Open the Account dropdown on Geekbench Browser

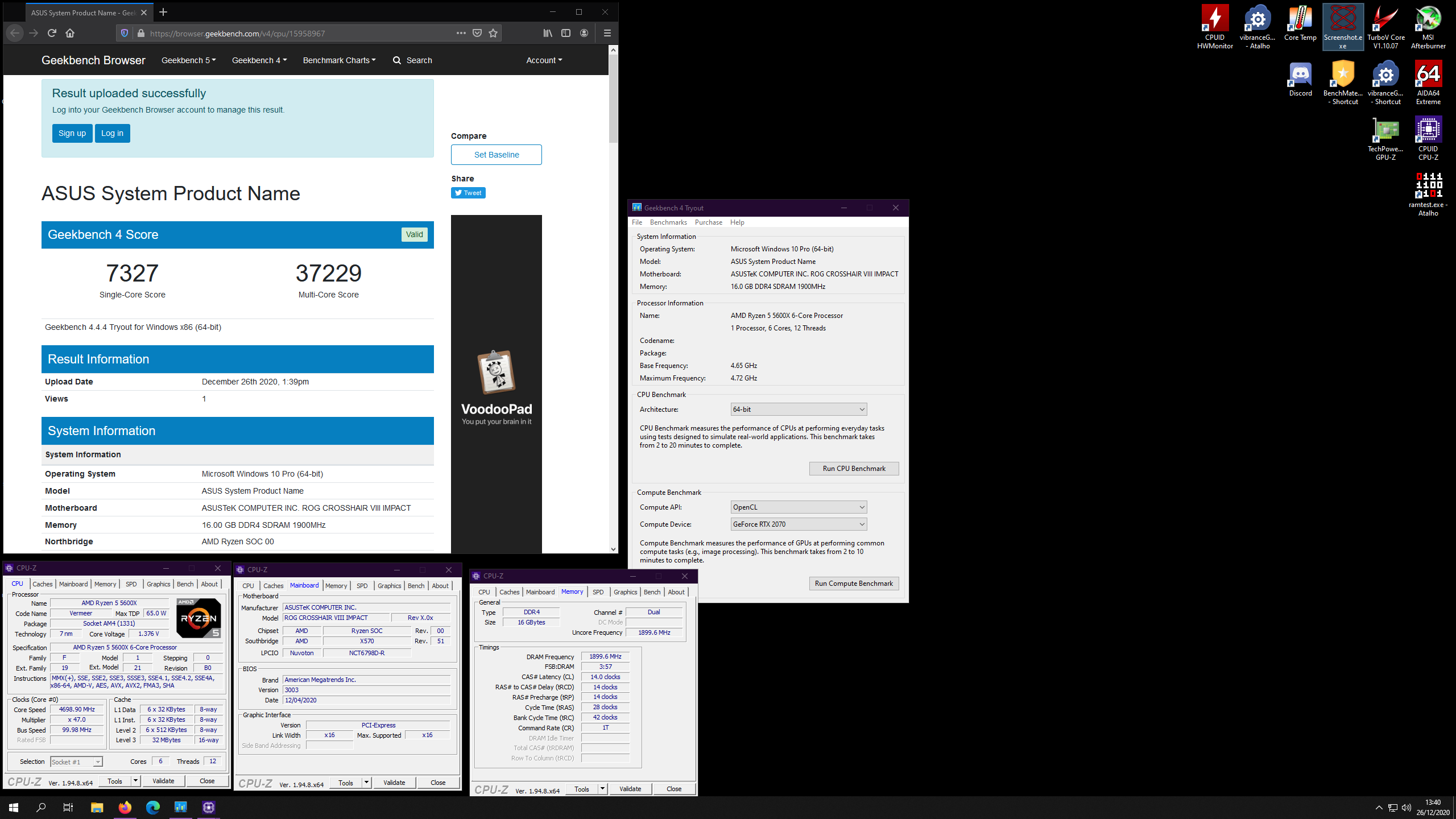[544, 60]
